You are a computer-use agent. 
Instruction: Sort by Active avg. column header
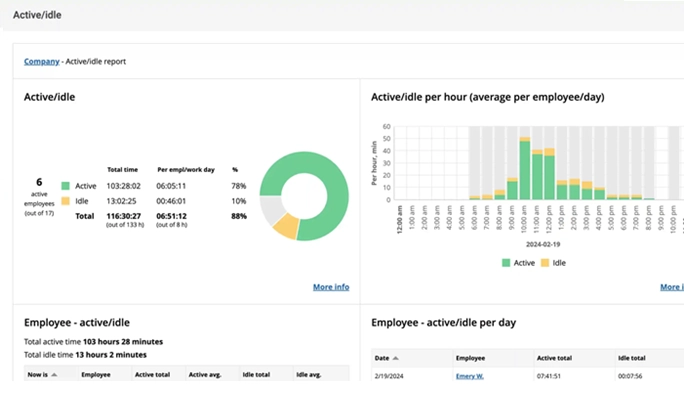click(x=205, y=375)
